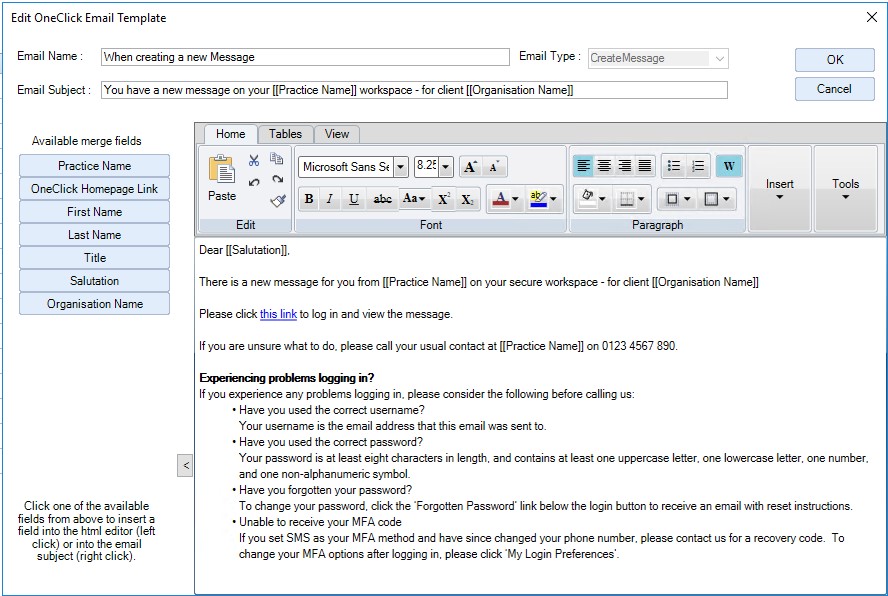888x596 pixels.
Task: Apply superscript formatting
Action: 443,199
